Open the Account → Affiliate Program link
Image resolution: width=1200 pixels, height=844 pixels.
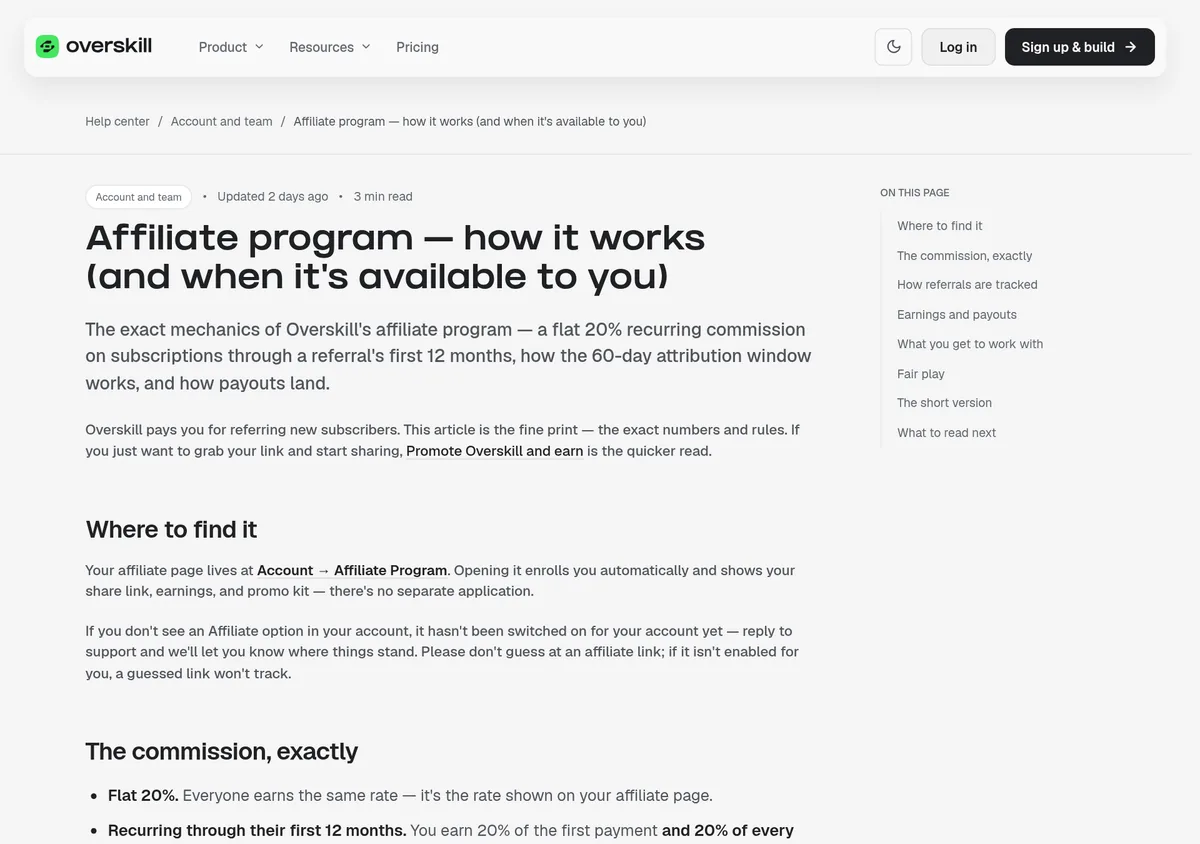tap(352, 570)
